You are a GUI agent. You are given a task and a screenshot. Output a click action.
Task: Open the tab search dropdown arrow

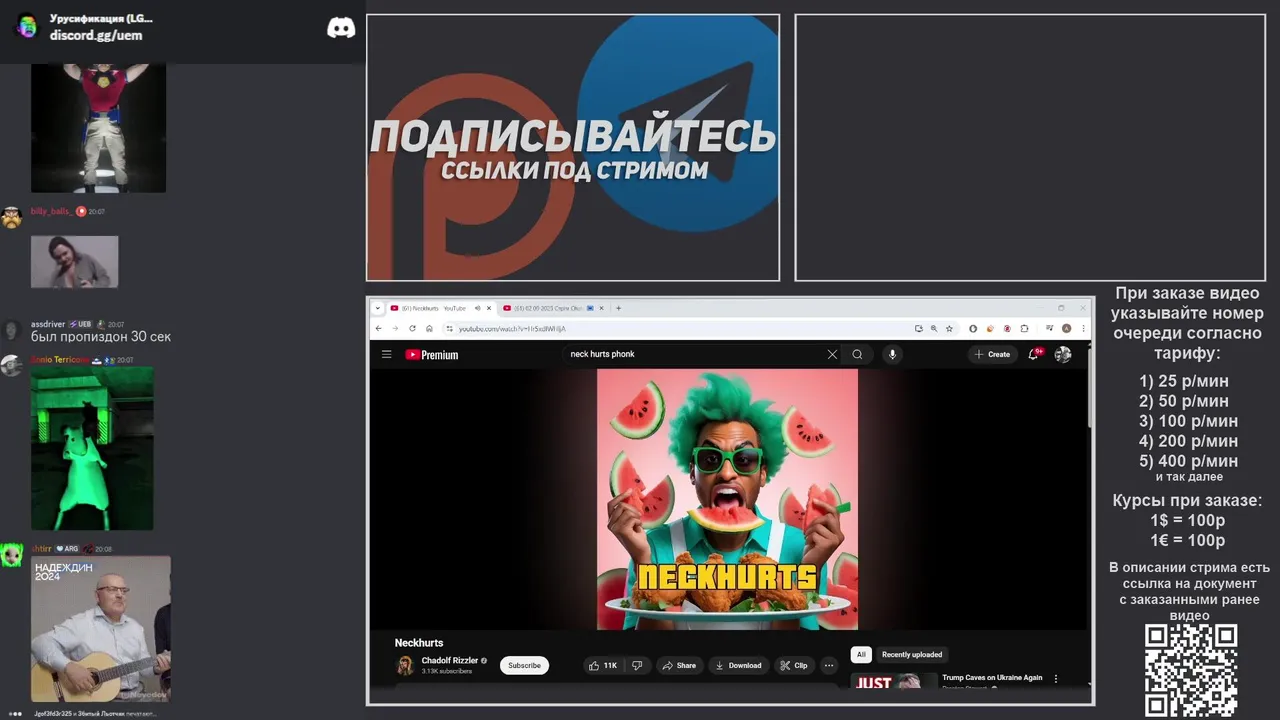[378, 308]
